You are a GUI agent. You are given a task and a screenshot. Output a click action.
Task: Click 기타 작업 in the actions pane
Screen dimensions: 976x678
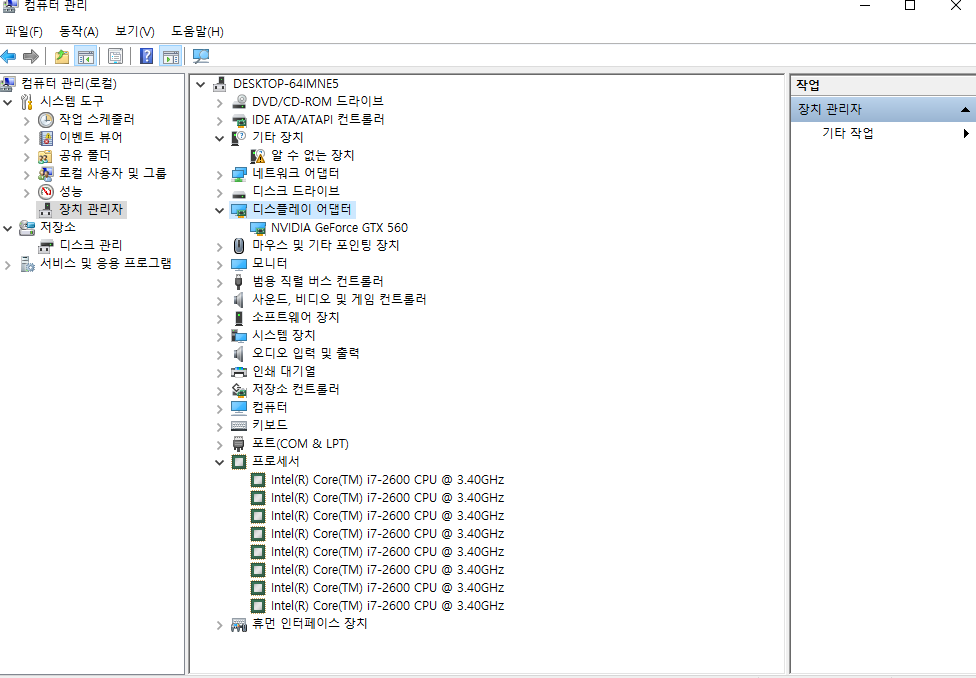tap(847, 133)
